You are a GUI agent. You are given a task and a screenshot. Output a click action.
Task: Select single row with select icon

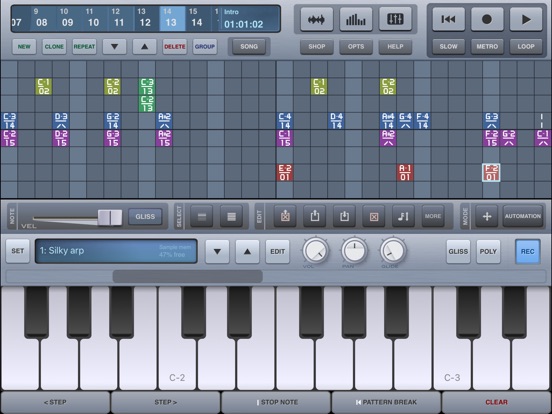tap(202, 216)
